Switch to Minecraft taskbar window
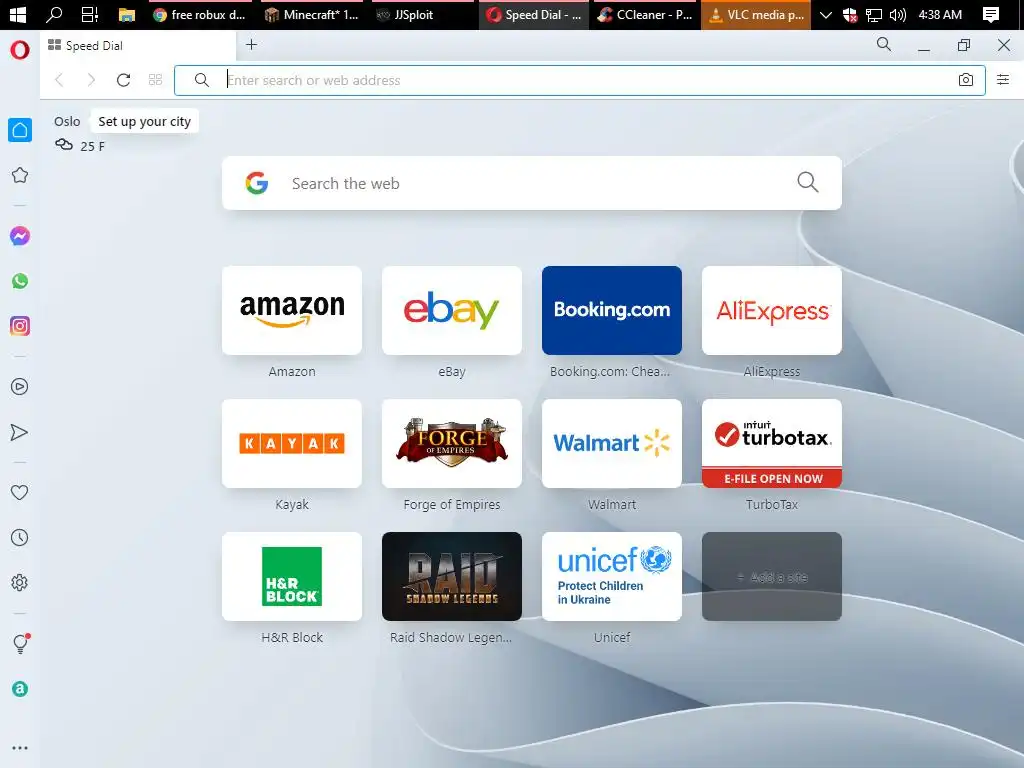 pyautogui.click(x=312, y=14)
